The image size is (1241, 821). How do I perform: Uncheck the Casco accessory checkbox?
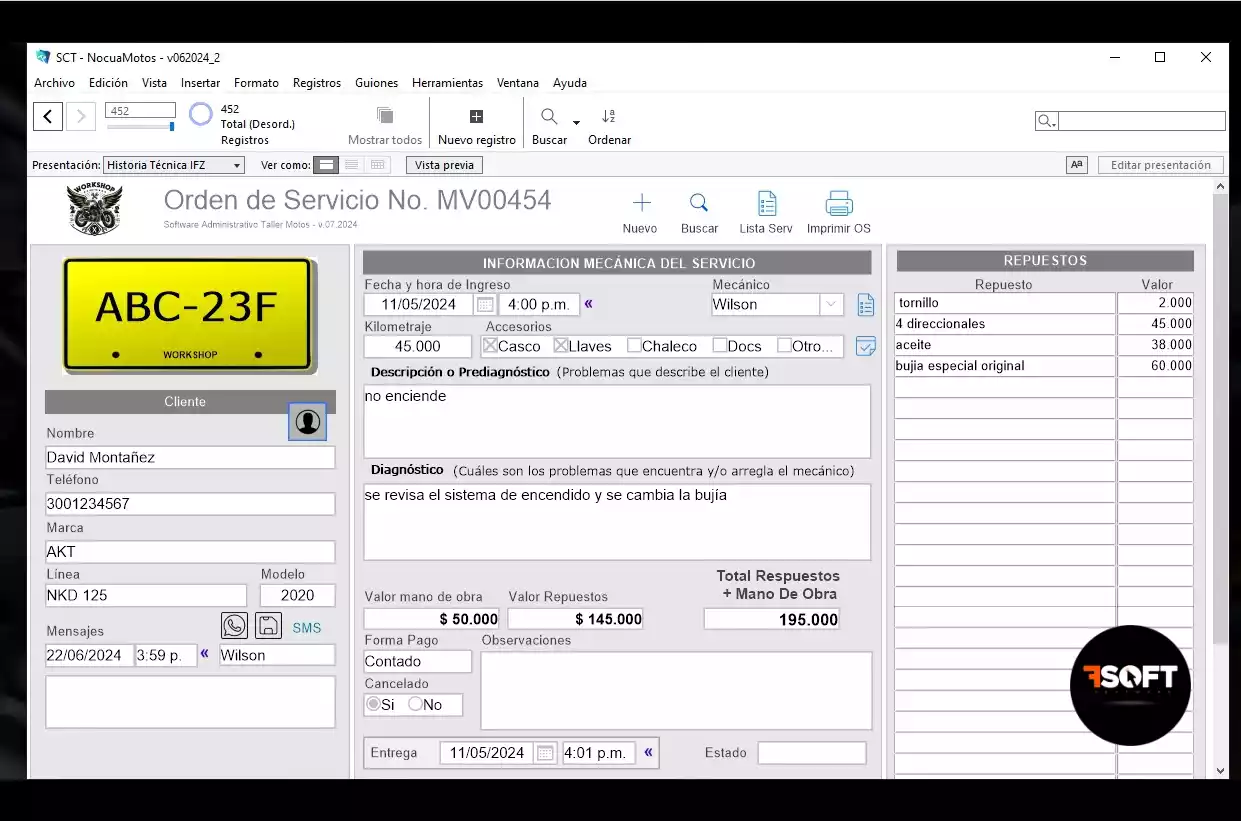click(490, 346)
